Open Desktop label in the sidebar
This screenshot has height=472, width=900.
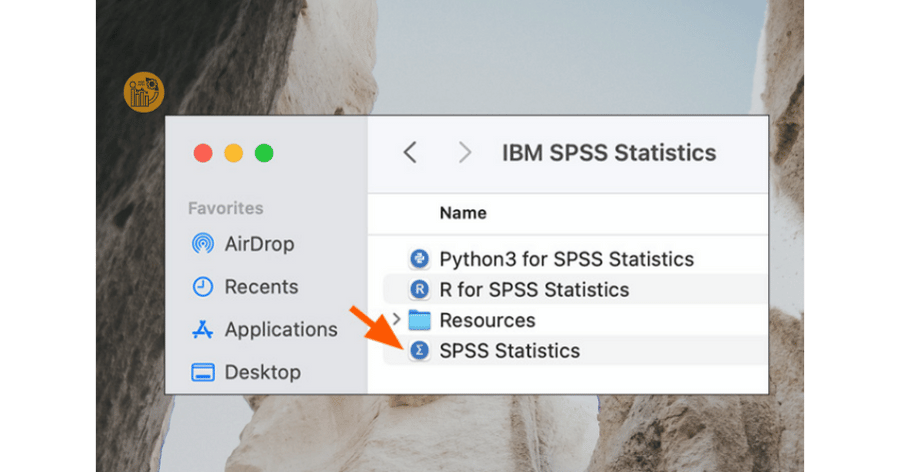(263, 372)
